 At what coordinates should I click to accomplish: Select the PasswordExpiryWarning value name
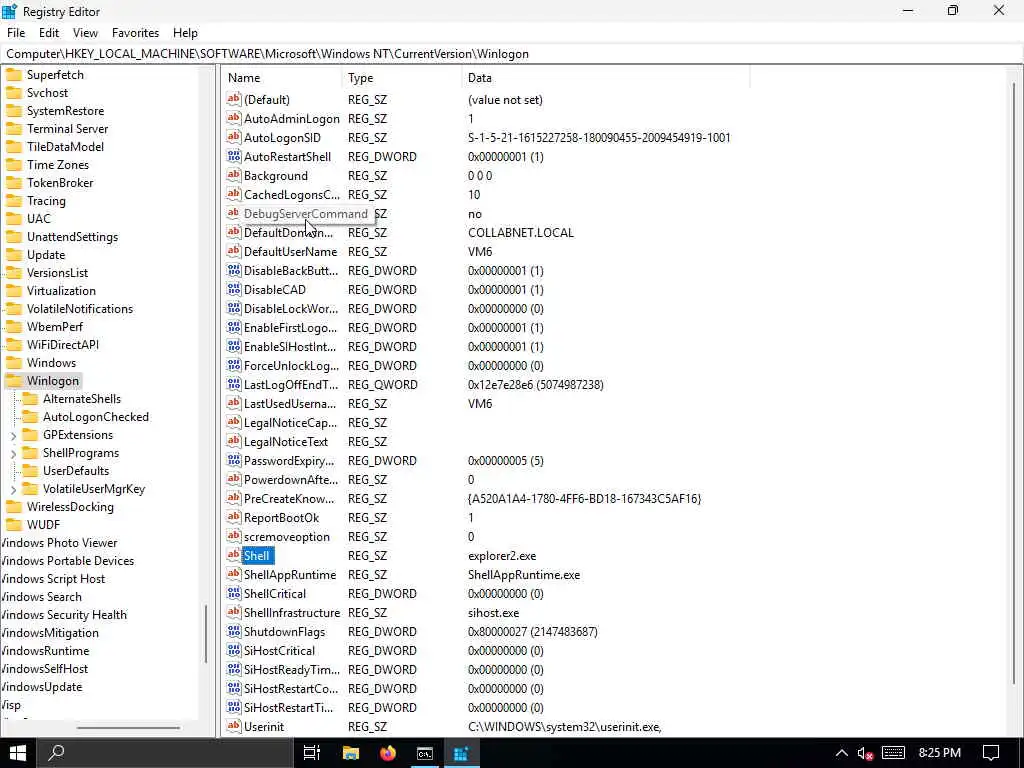pyautogui.click(x=289, y=460)
